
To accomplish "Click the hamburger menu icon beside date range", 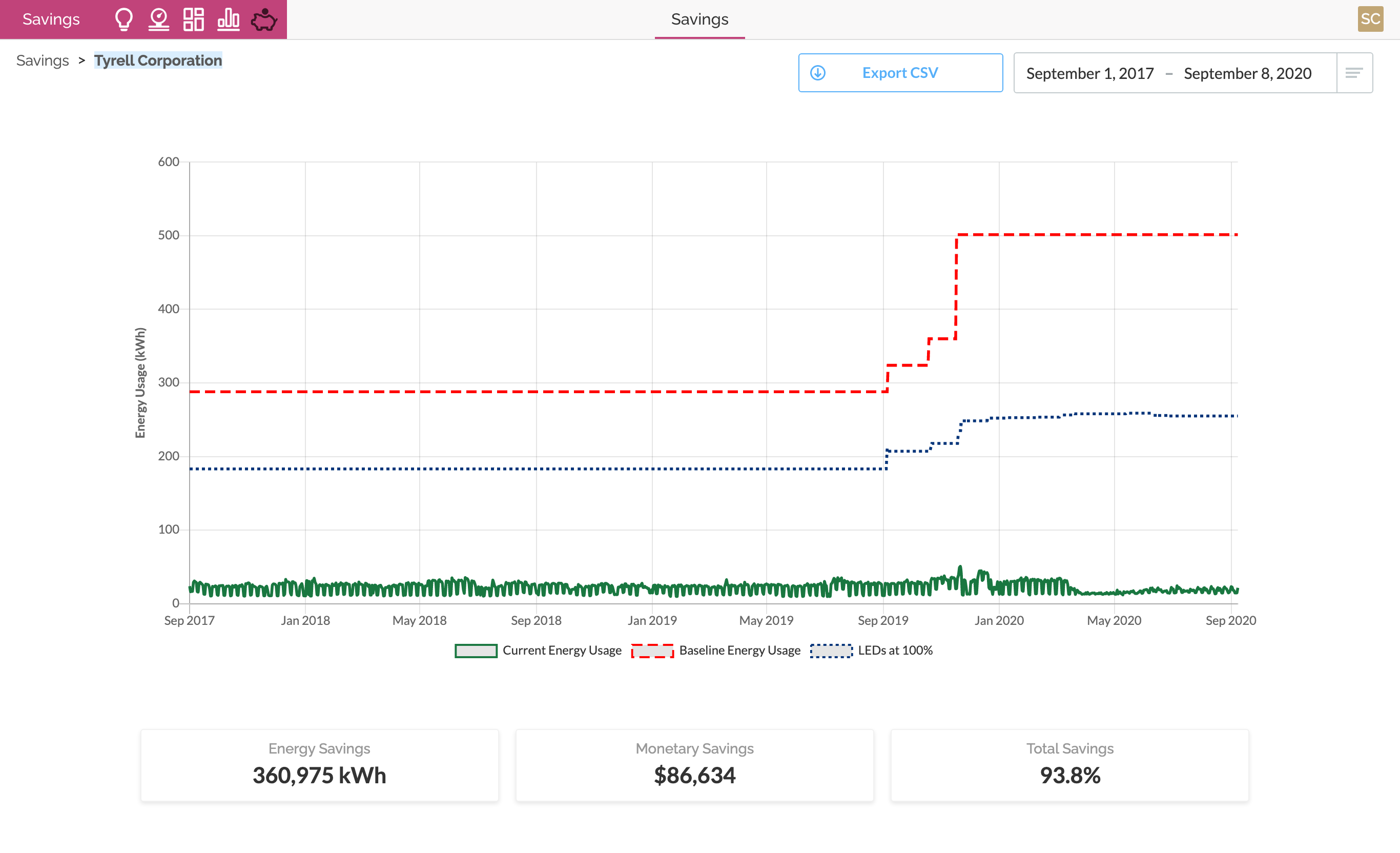I will point(1355,73).
